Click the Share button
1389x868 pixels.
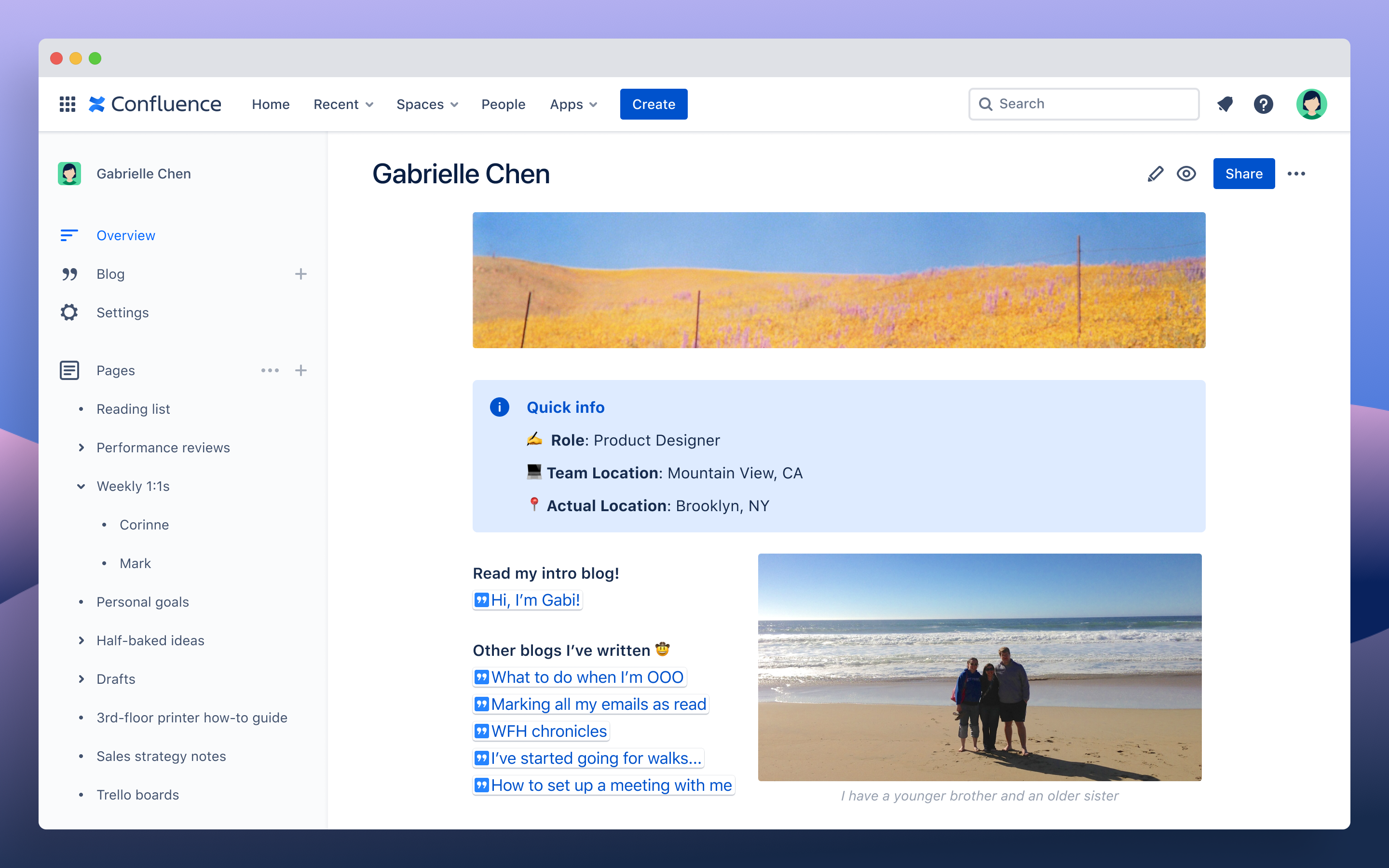point(1243,174)
